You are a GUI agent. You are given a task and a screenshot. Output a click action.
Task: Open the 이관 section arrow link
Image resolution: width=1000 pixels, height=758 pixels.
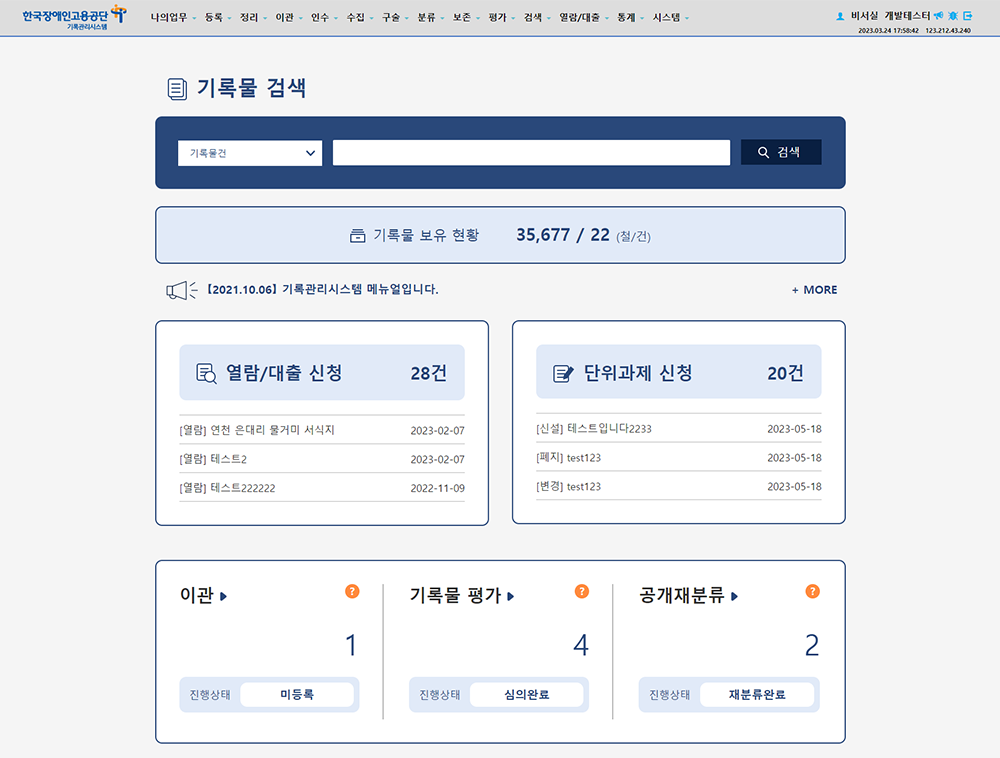[203, 595]
